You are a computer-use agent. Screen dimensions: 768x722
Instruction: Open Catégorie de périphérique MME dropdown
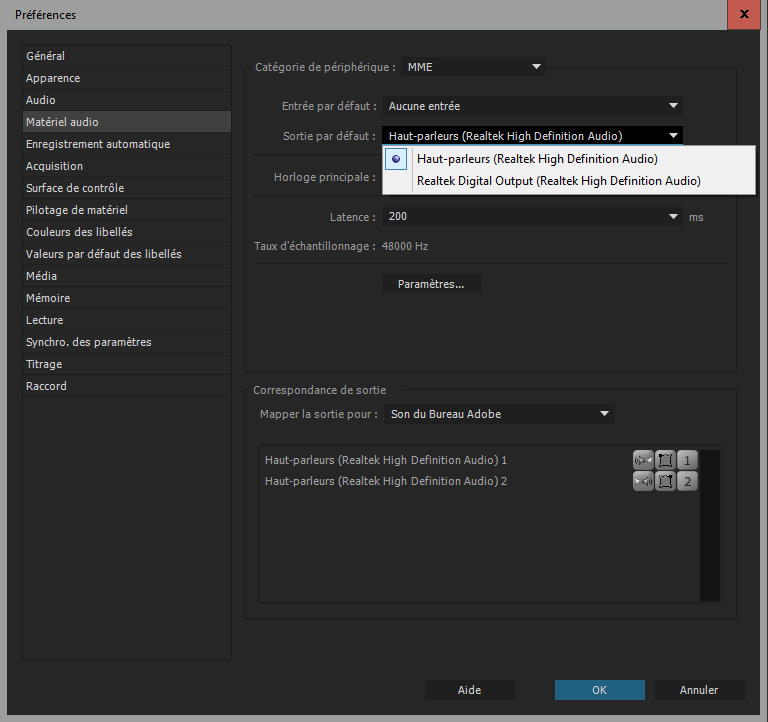tap(473, 67)
